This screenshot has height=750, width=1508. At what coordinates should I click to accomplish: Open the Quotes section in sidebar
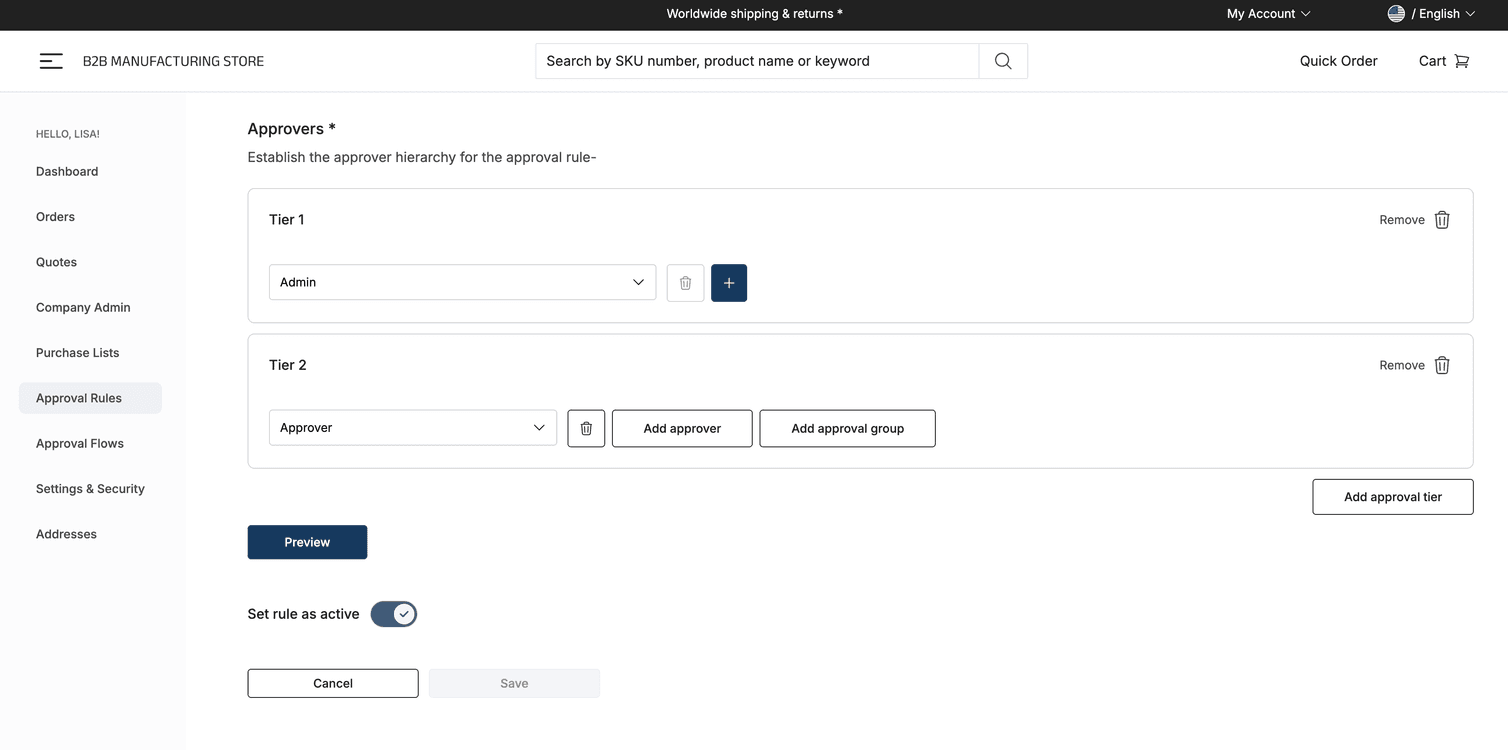[x=56, y=261]
